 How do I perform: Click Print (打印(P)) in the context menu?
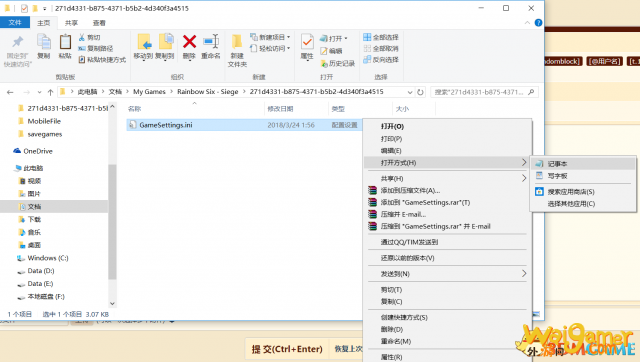tap(447, 139)
